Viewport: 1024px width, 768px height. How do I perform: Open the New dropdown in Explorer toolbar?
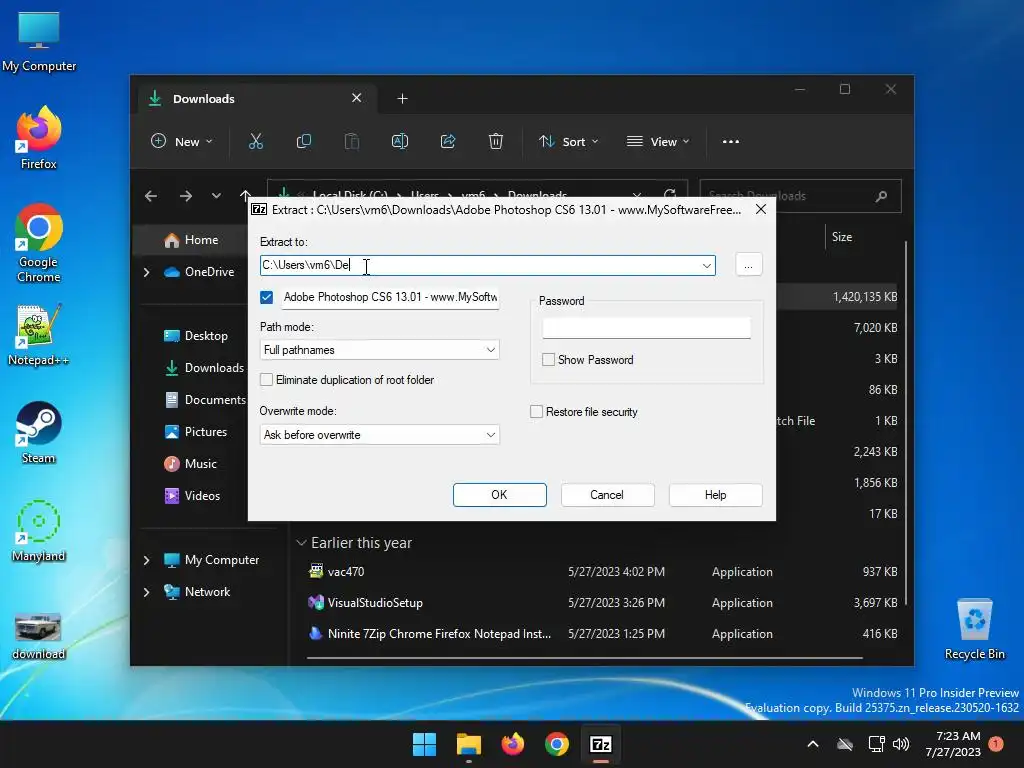182,142
